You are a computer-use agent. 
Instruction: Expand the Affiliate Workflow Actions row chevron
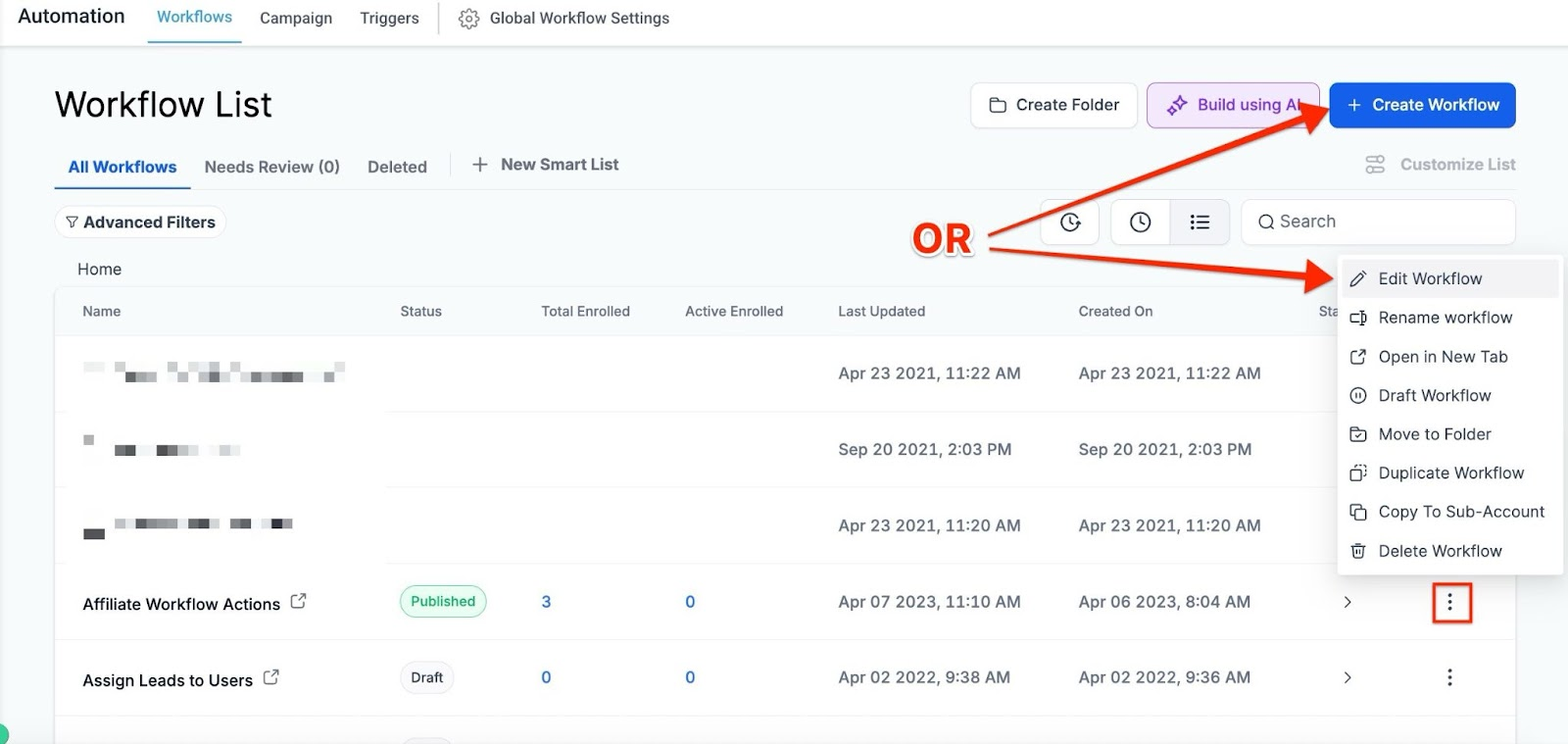pos(1347,602)
